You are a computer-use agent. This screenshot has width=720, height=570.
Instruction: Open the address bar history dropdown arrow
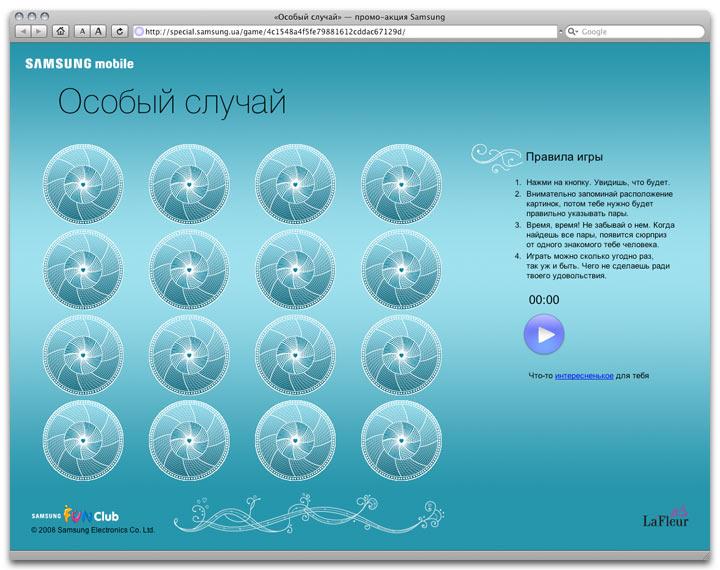coord(559,31)
